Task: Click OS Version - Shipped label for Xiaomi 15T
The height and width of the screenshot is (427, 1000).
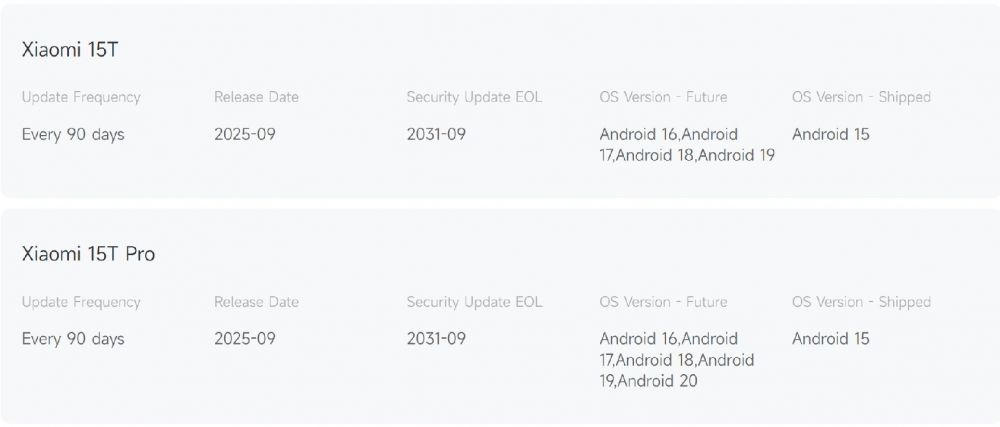Action: 861,97
